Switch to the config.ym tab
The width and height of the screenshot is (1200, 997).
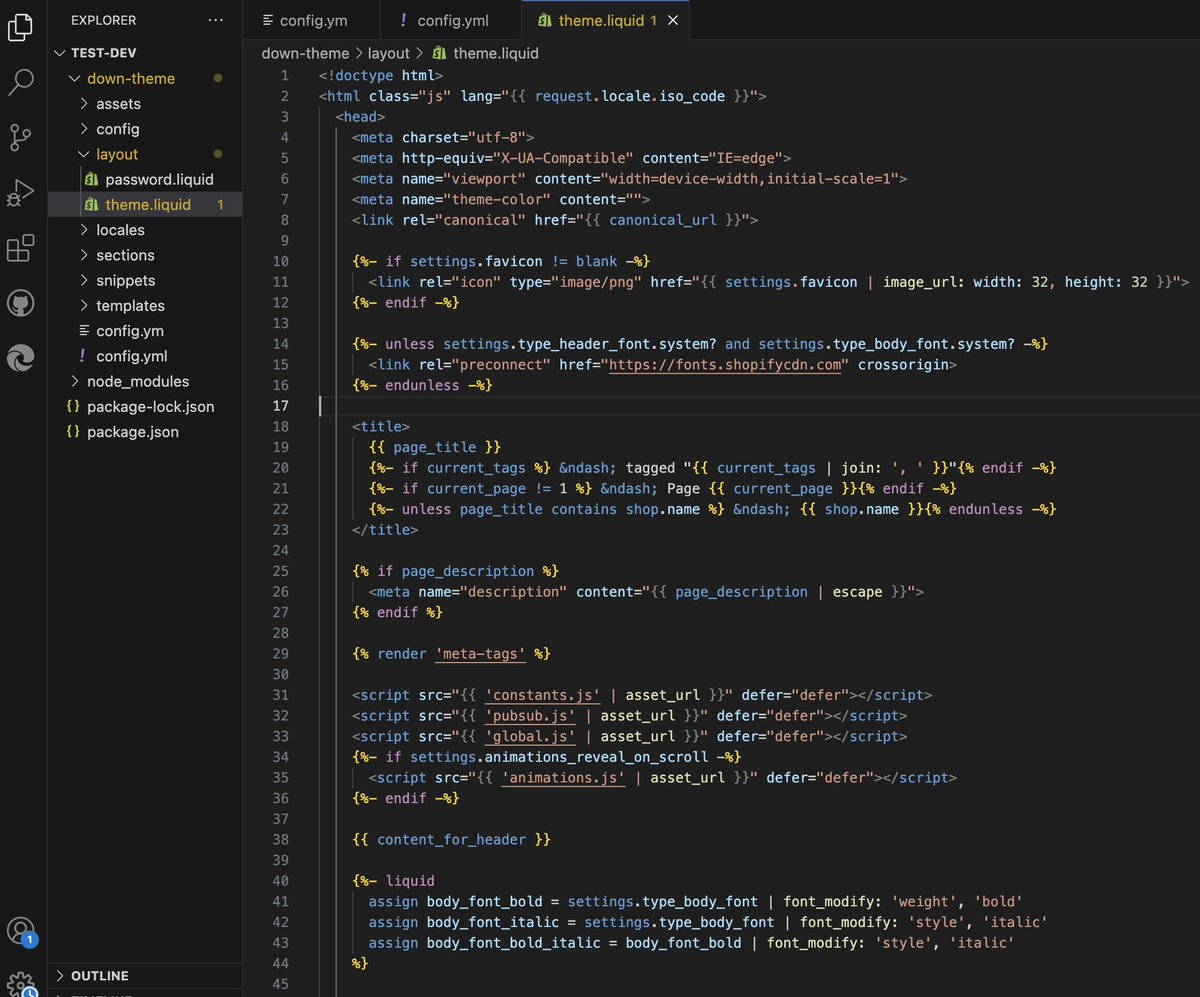click(312, 20)
